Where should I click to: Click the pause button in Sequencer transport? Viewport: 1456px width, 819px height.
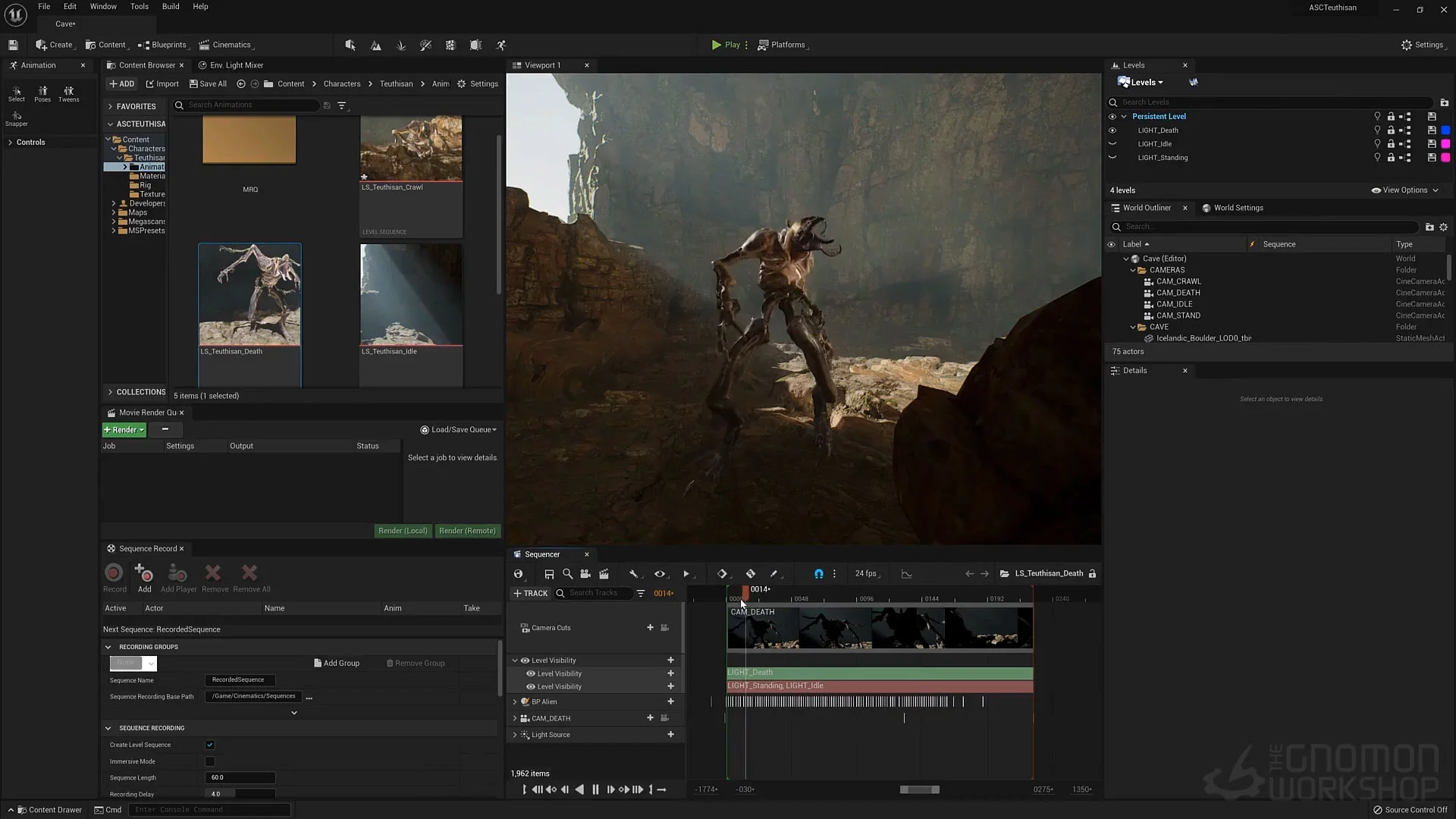pos(595,790)
